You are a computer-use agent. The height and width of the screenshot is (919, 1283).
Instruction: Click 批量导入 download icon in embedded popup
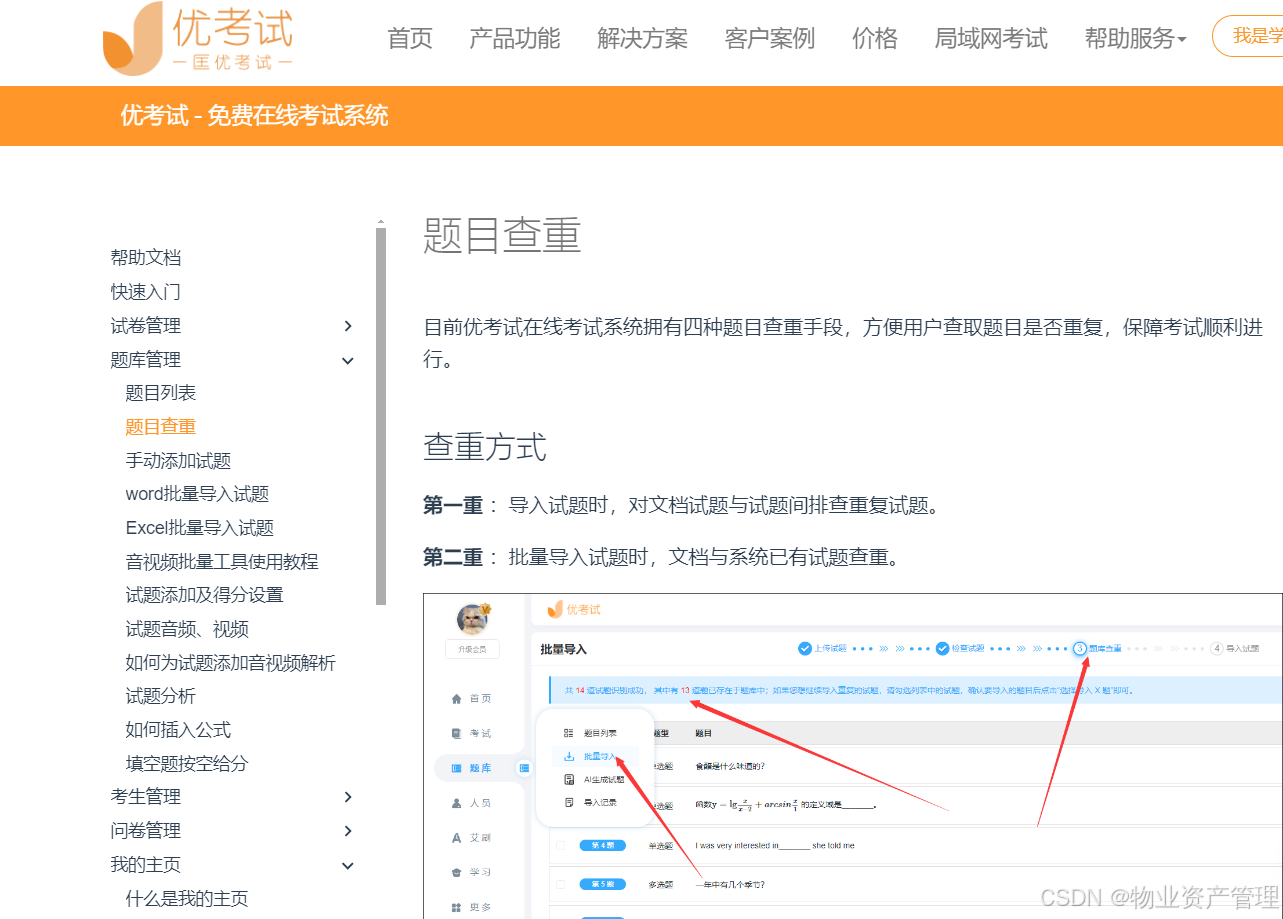(569, 756)
